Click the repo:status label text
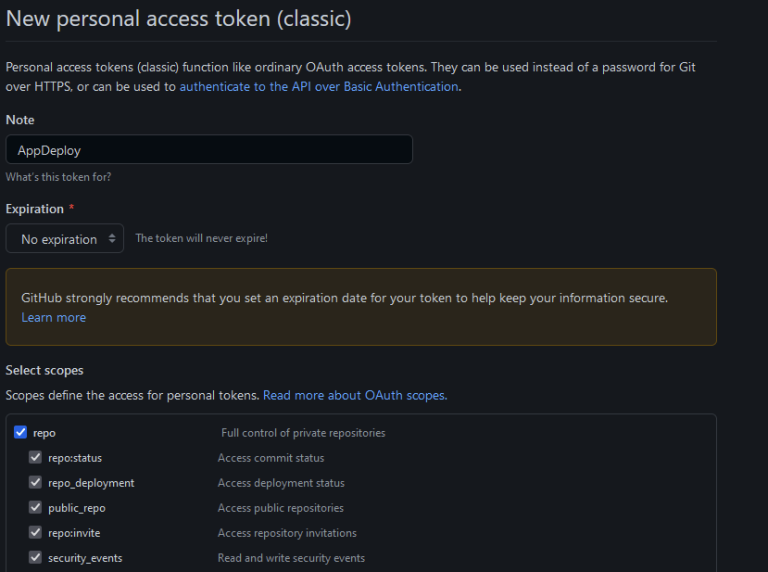 [x=75, y=458]
